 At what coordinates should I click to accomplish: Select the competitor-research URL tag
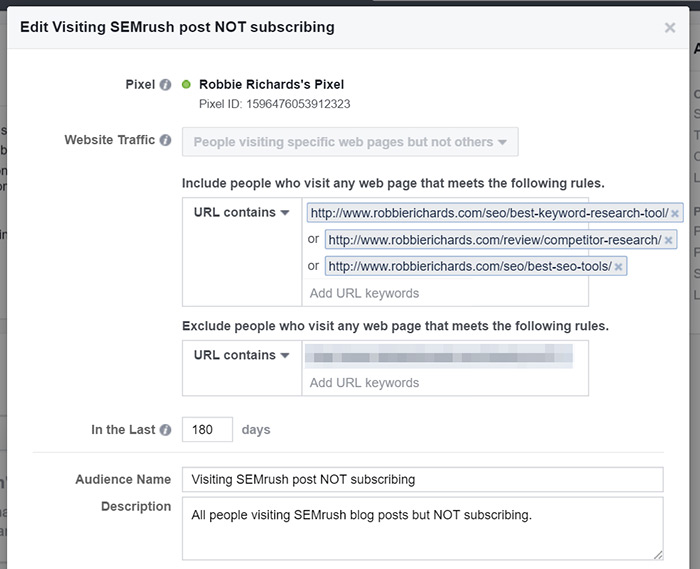click(x=494, y=240)
